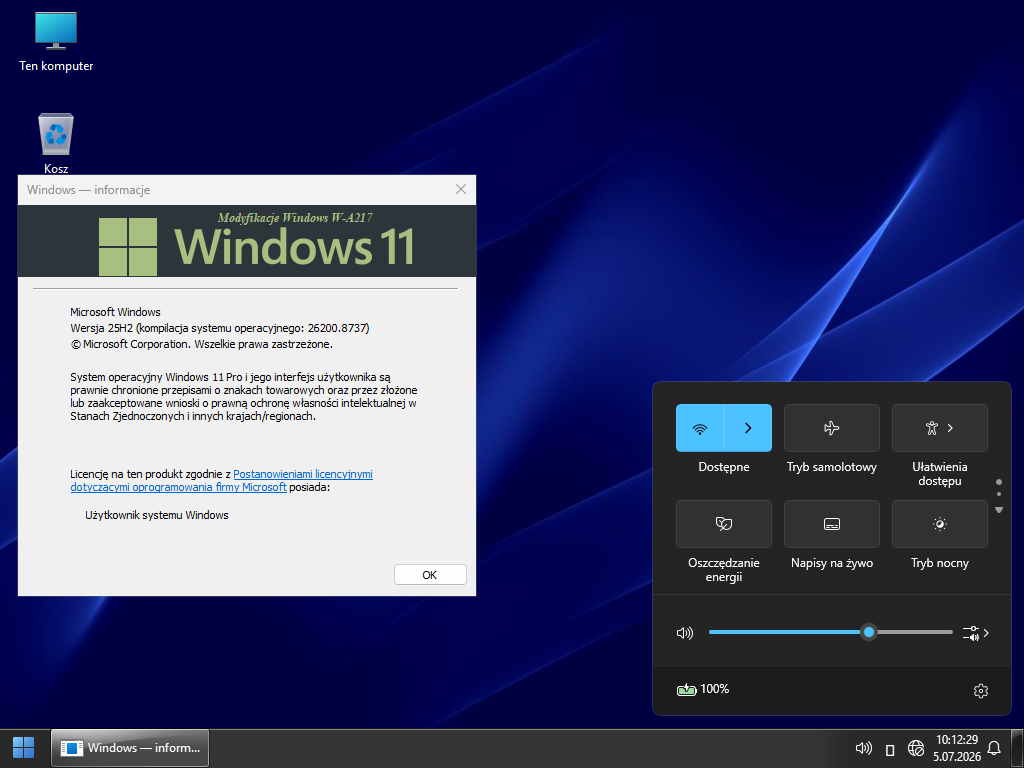Click OK in Windows informacje dialog
This screenshot has height=768, width=1024.
pyautogui.click(x=430, y=575)
